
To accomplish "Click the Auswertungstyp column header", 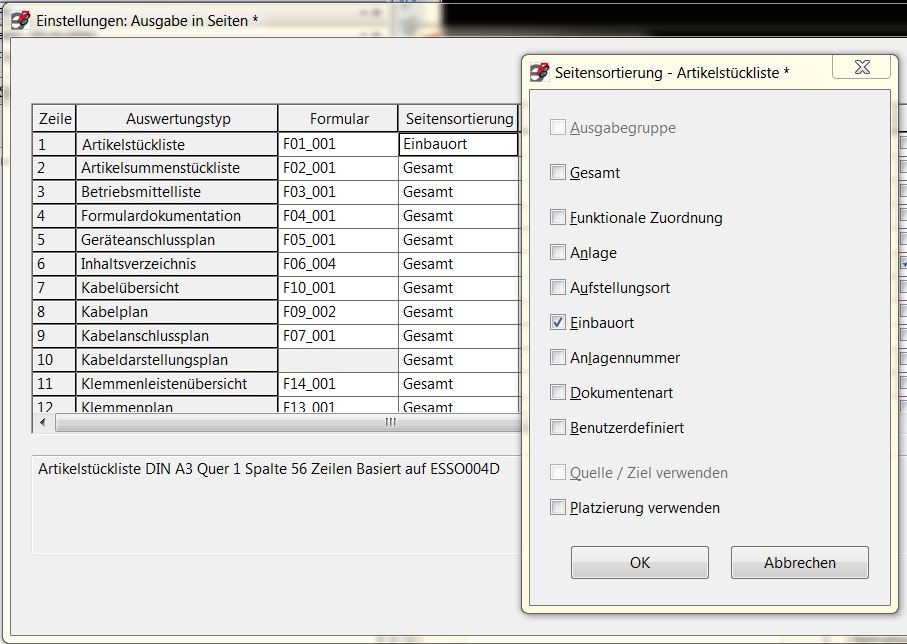I will (x=177, y=119).
